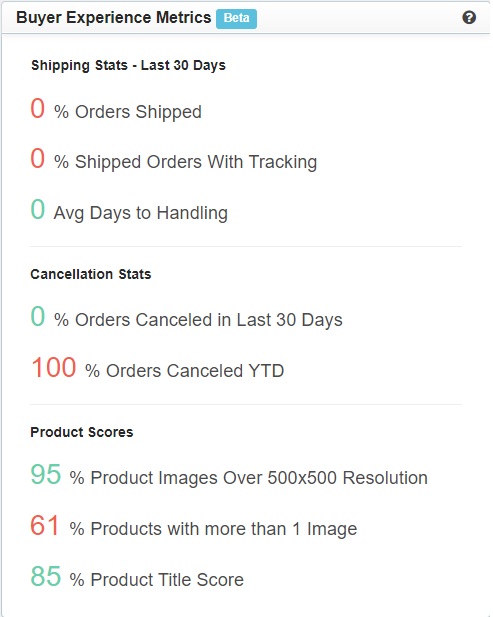Open the help question mark icon
Viewport: 493px width, 617px height.
tap(469, 18)
